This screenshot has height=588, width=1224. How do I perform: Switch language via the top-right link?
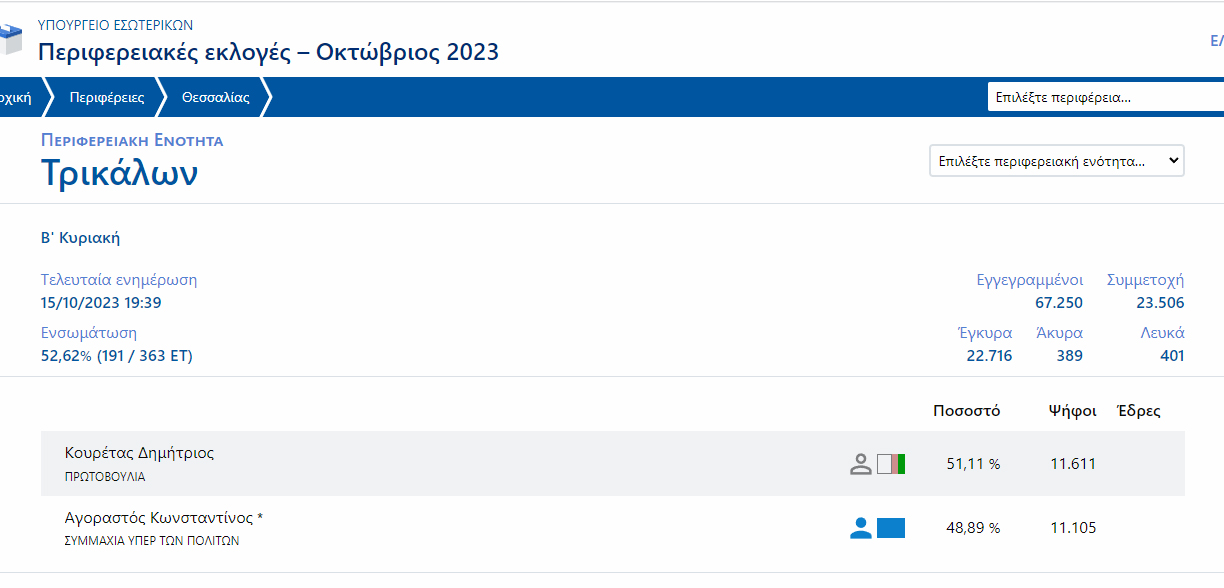pos(1216,41)
